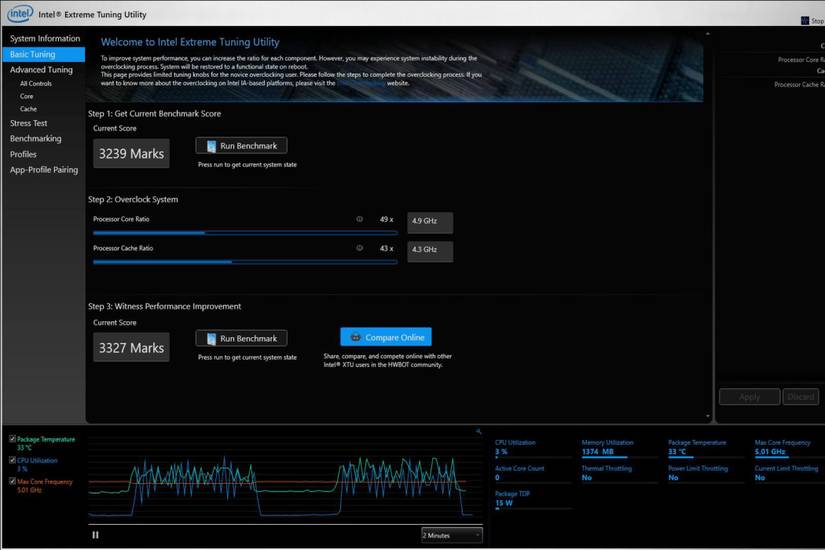The width and height of the screenshot is (825, 550).
Task: Open Advanced Tuning in the sidebar
Action: 41,69
